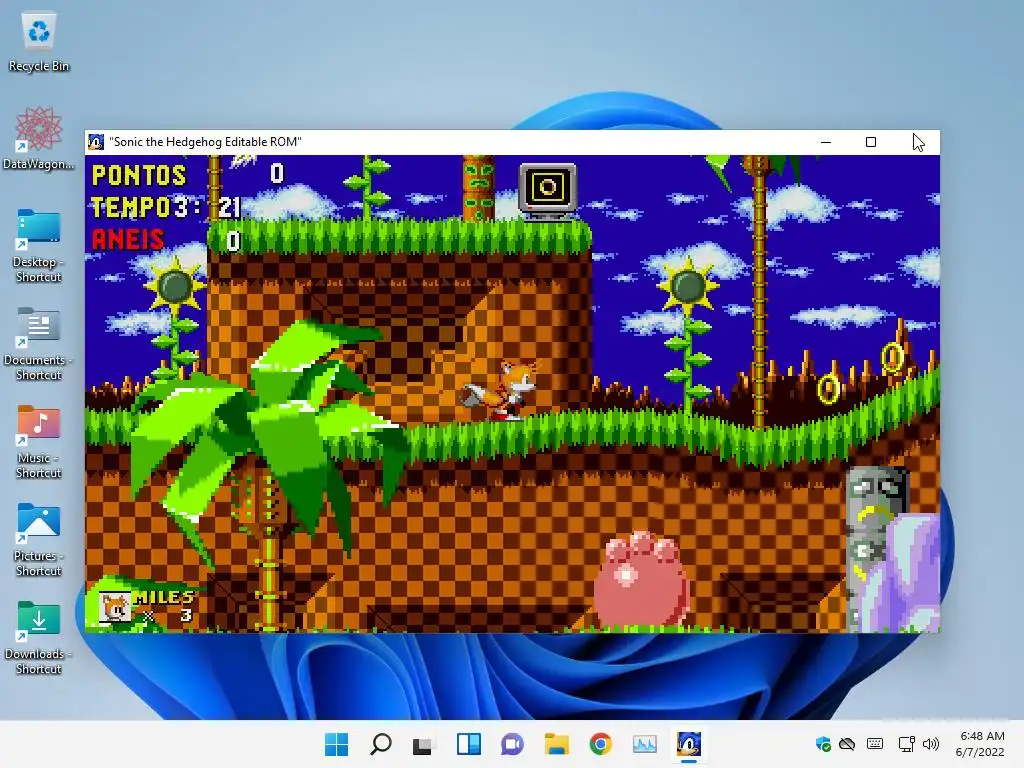The height and width of the screenshot is (768, 1024).
Task: Click the TEMPO timer label
Action: tap(131, 207)
